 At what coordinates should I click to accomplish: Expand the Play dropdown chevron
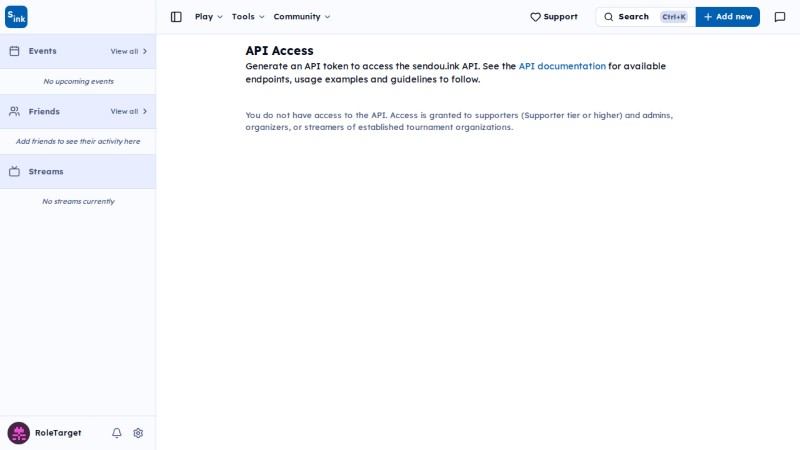click(220, 17)
